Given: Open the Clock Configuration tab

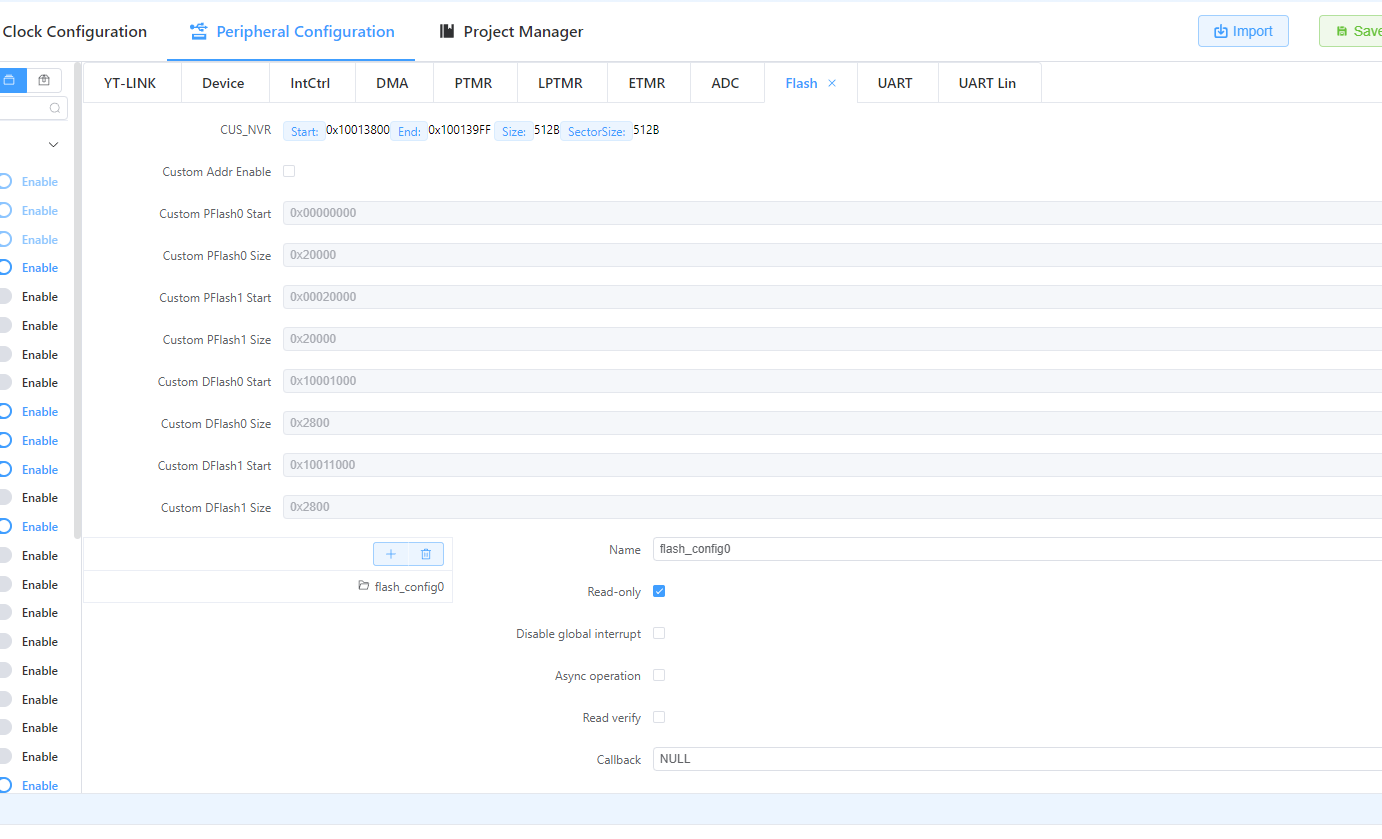Looking at the screenshot, I should [75, 31].
